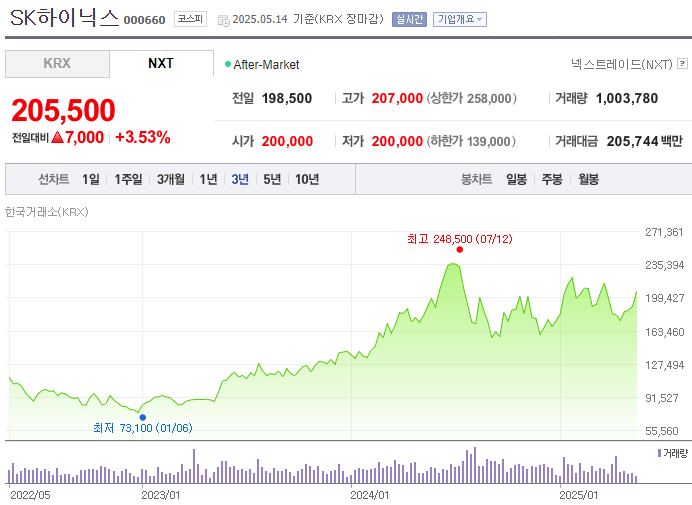Select the 1일 line chart period

tap(90, 179)
